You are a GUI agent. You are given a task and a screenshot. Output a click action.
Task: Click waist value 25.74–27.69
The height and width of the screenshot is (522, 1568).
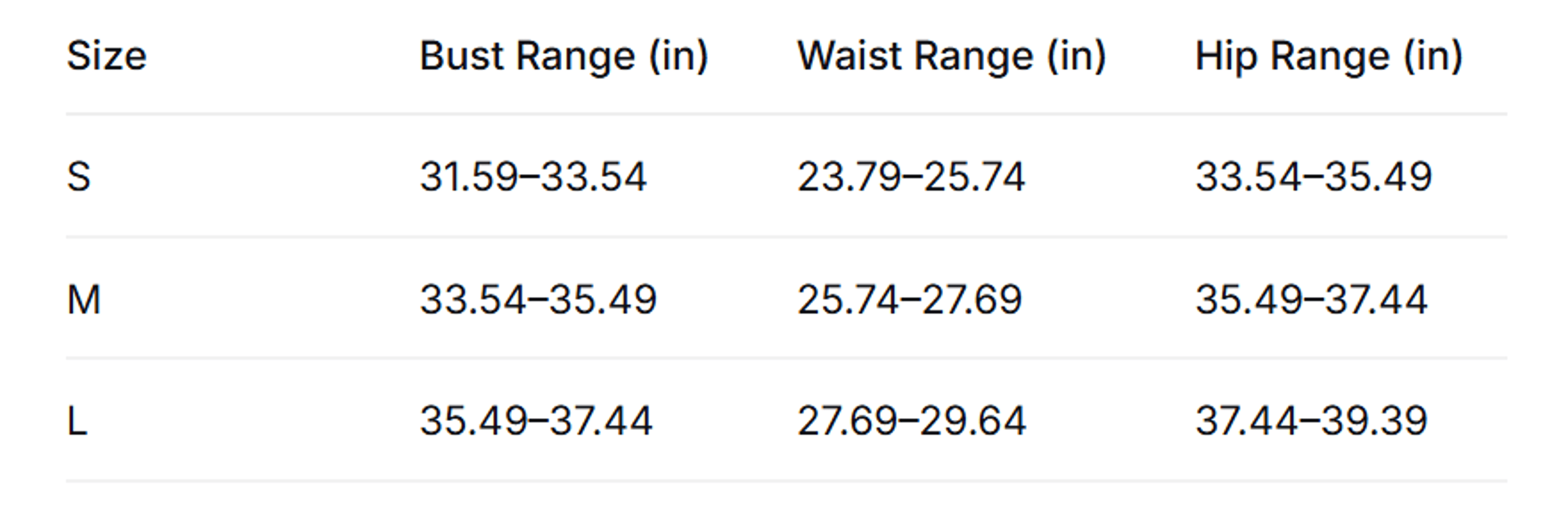[909, 300]
